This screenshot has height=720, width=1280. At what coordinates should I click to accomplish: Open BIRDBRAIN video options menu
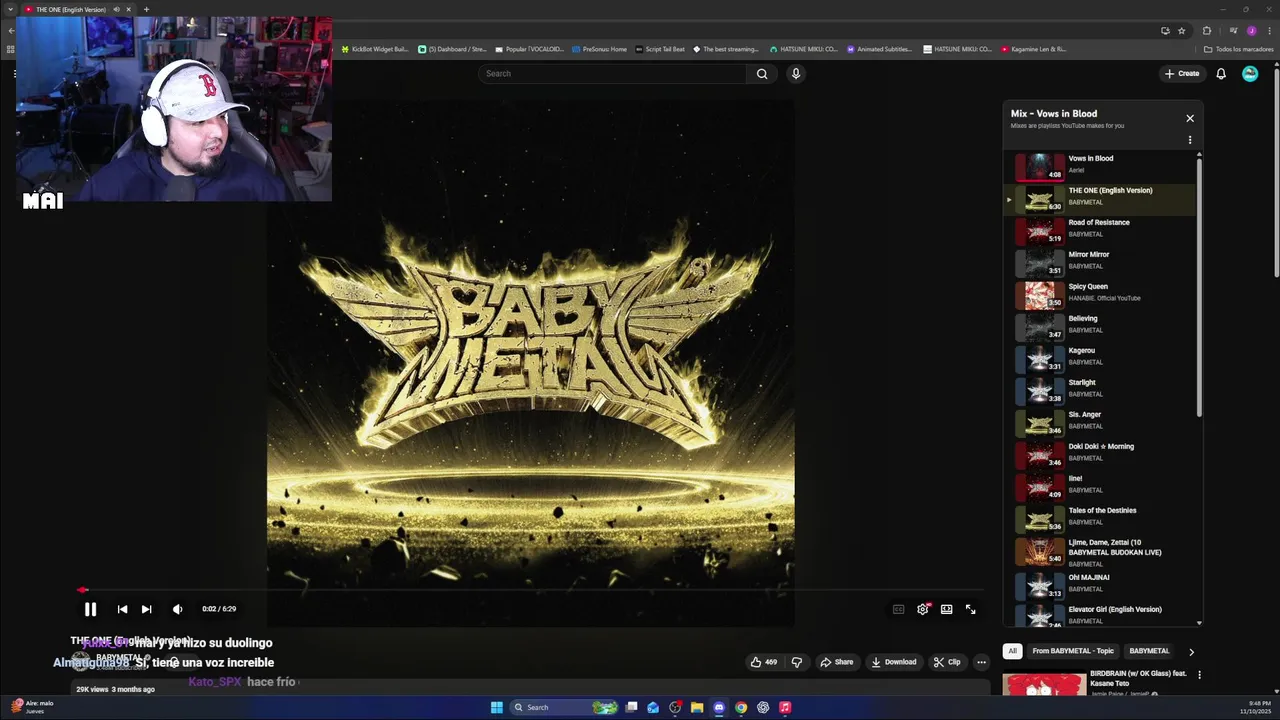[1199, 675]
